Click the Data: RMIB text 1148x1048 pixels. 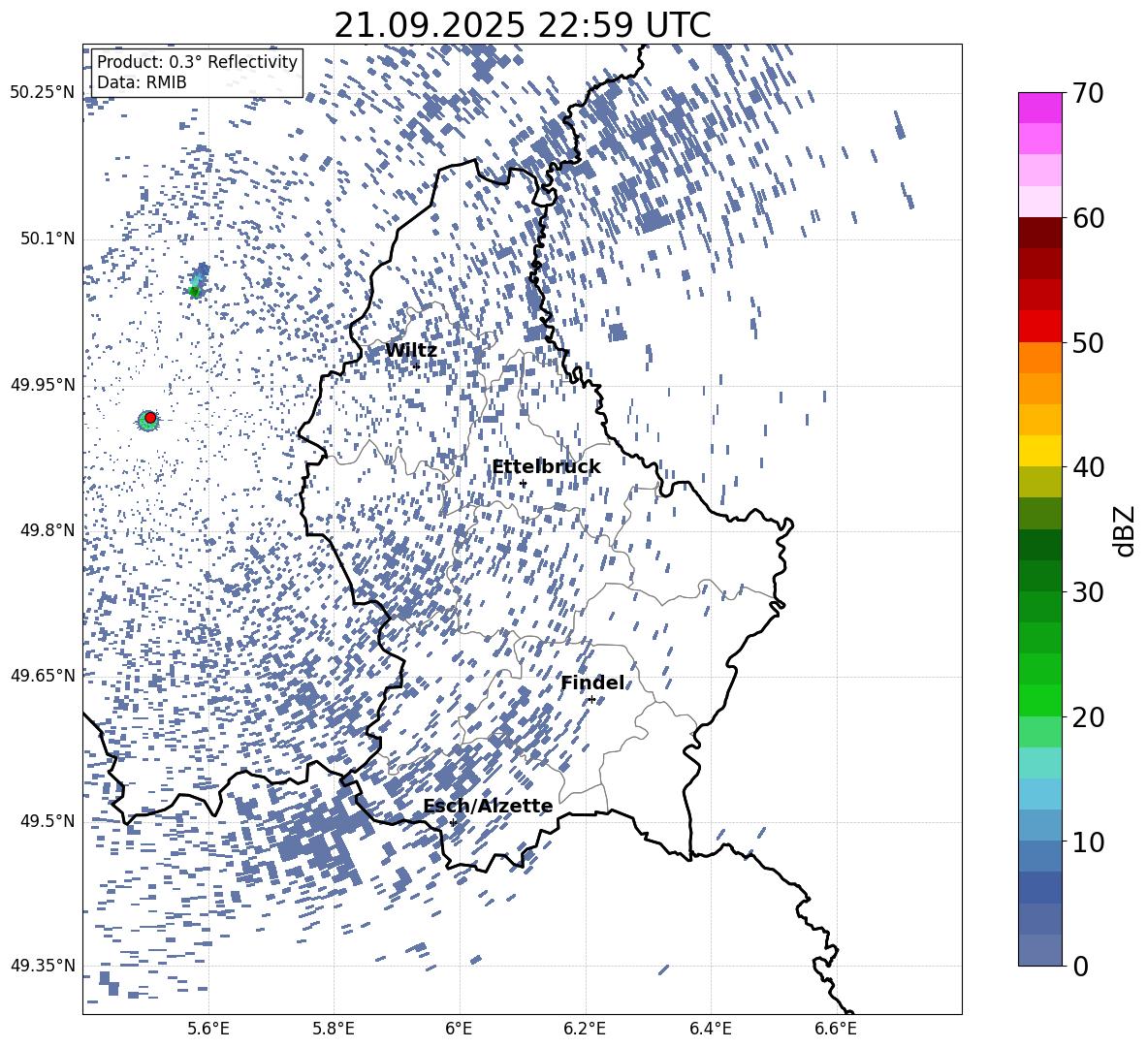coord(142,82)
